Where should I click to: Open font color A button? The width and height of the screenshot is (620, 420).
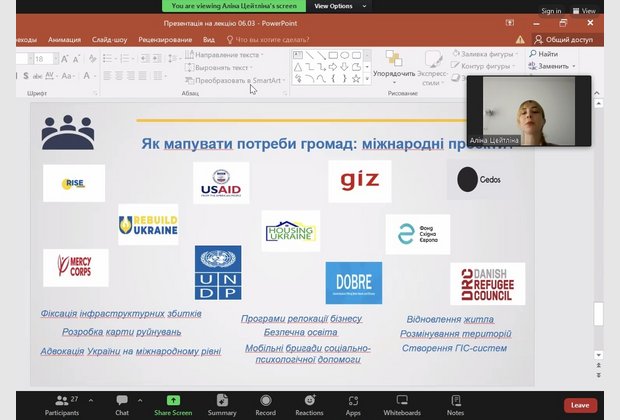click(89, 76)
